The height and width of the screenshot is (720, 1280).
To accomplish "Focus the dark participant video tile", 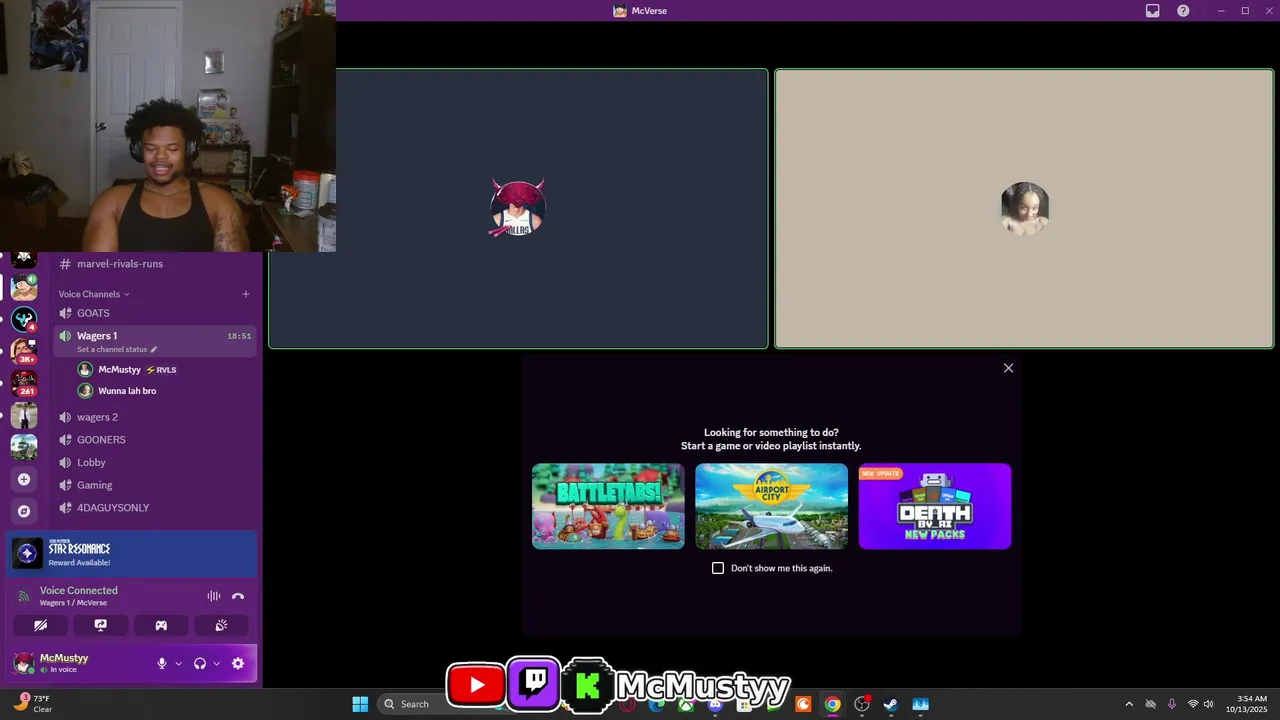I will tap(518, 209).
